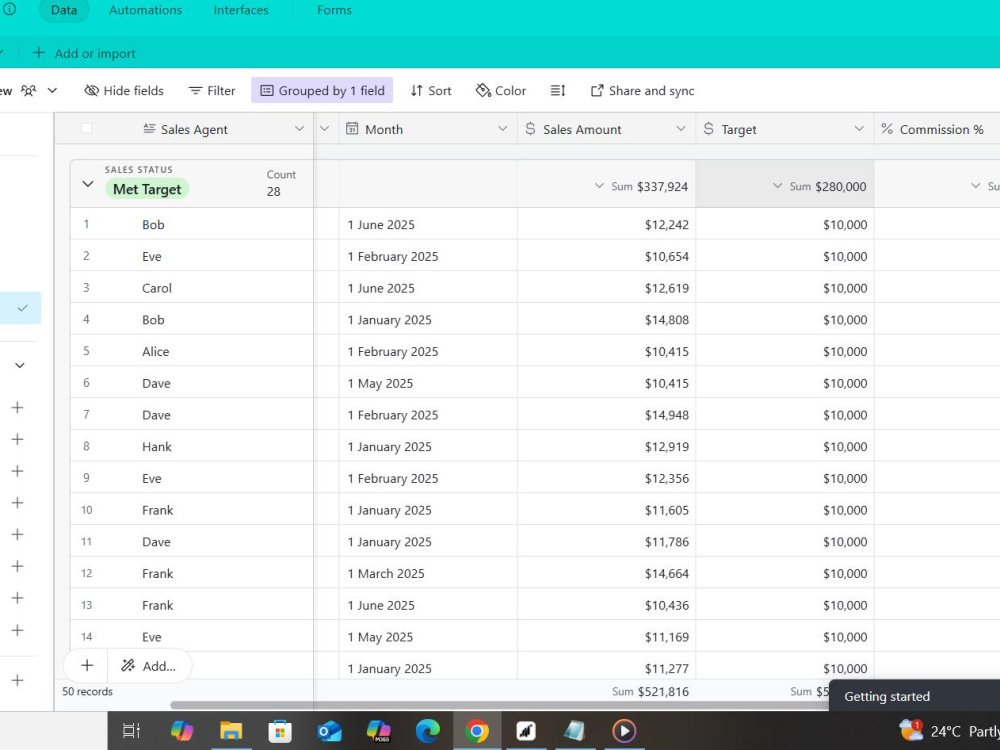Viewport: 1000px width, 750px height.
Task: Open the Sort options
Action: tap(431, 91)
